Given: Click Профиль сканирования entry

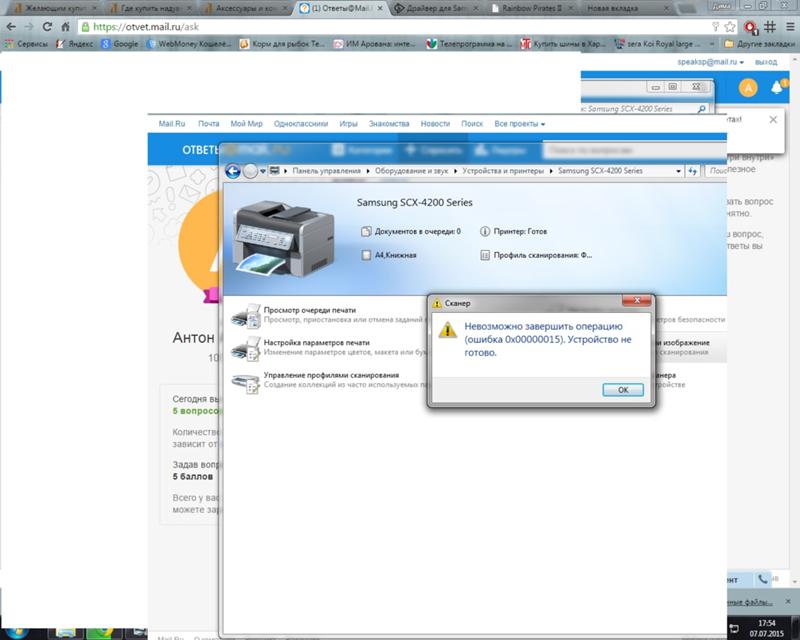Looking at the screenshot, I should (536, 255).
